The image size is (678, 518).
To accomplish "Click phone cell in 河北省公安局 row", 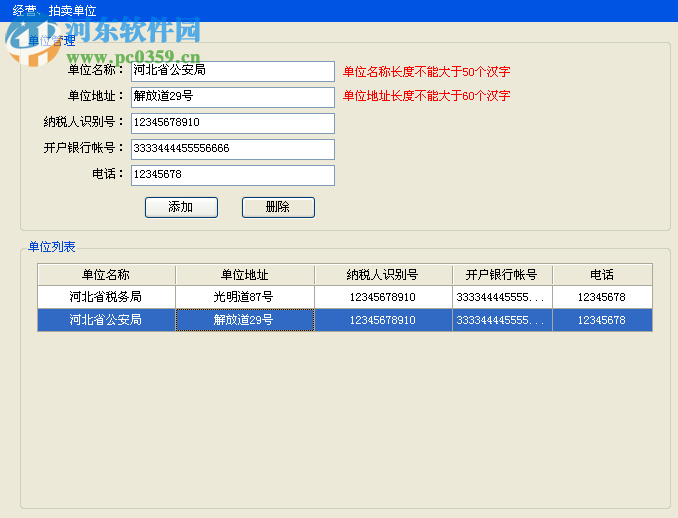I will [602, 320].
